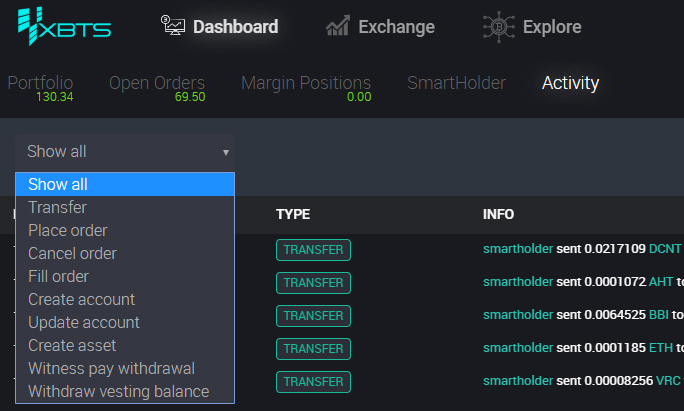
Task: Click the Exchange chart icon
Action: [x=338, y=26]
